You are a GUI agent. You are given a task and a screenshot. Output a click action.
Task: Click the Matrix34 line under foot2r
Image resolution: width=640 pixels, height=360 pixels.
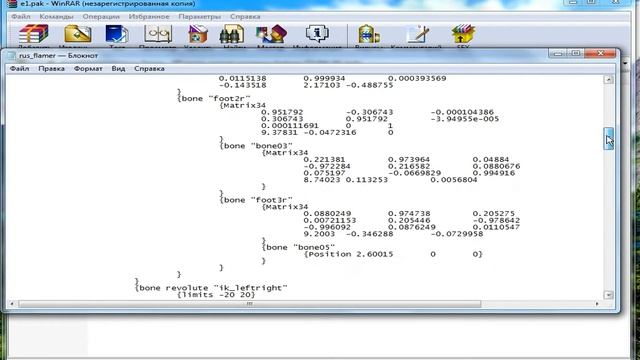(242, 105)
